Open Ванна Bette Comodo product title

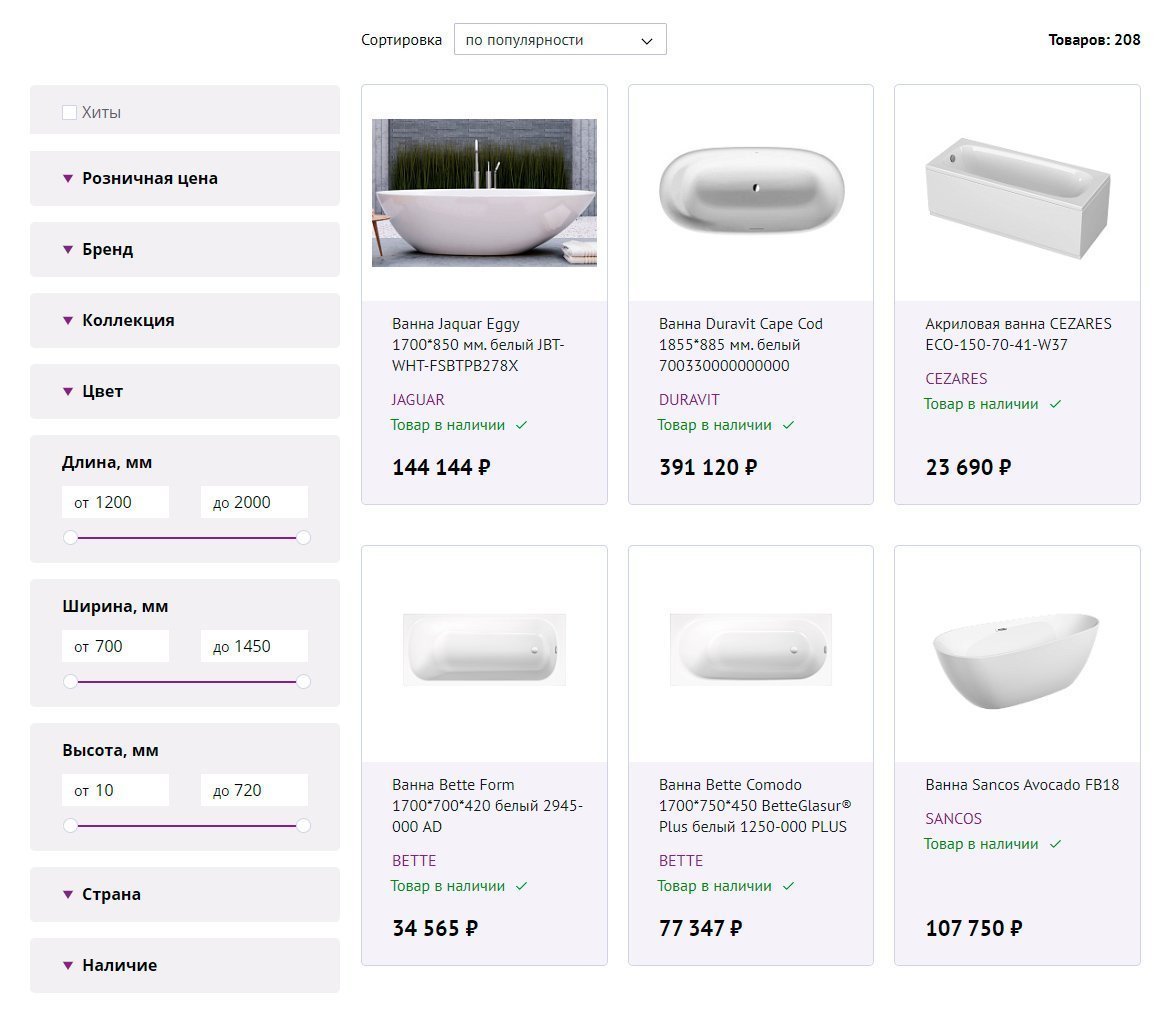[x=752, y=806]
